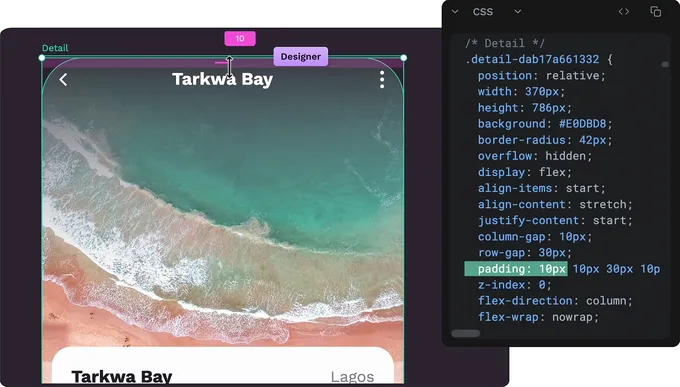Open the CSS language dropdown
The image size is (680, 387).
(x=517, y=12)
